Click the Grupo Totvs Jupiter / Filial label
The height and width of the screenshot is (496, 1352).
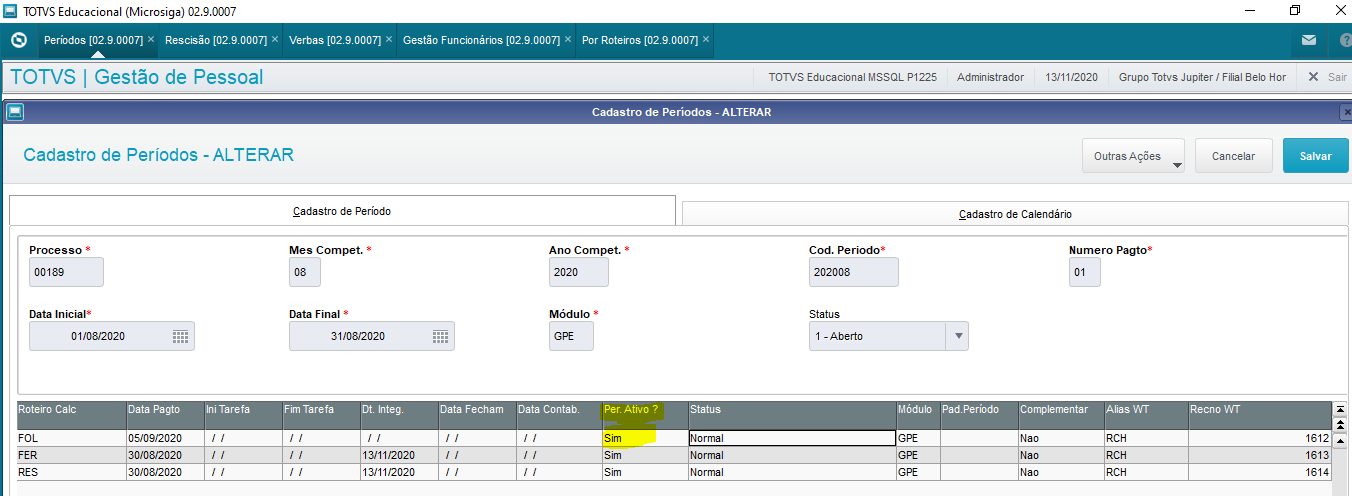(1202, 76)
